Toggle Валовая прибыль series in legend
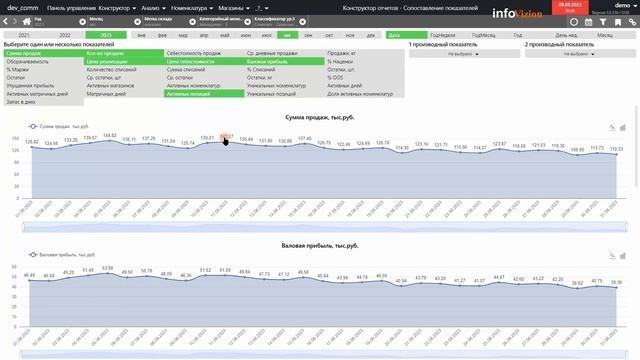 [61, 255]
